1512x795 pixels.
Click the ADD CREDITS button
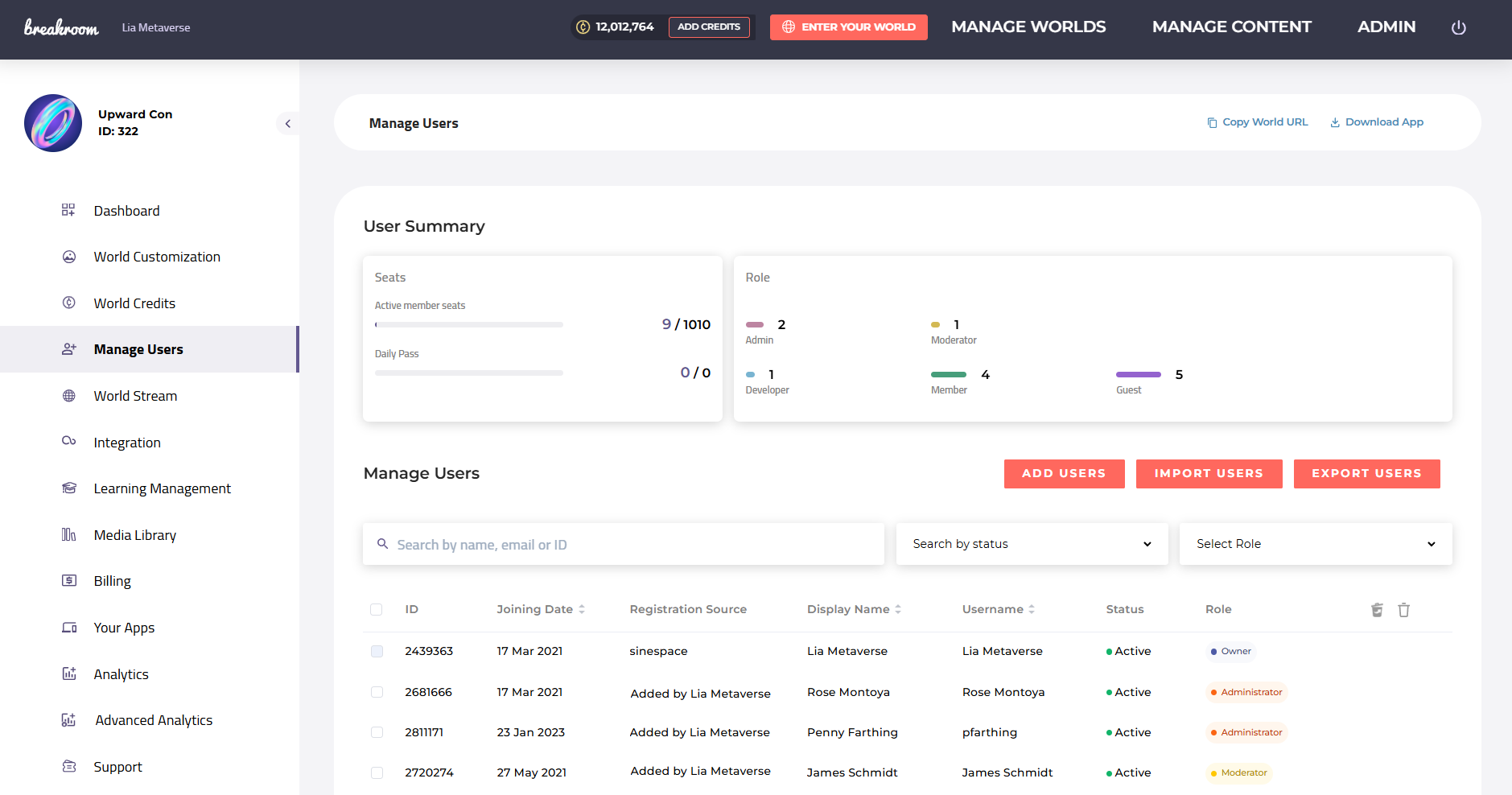point(709,27)
